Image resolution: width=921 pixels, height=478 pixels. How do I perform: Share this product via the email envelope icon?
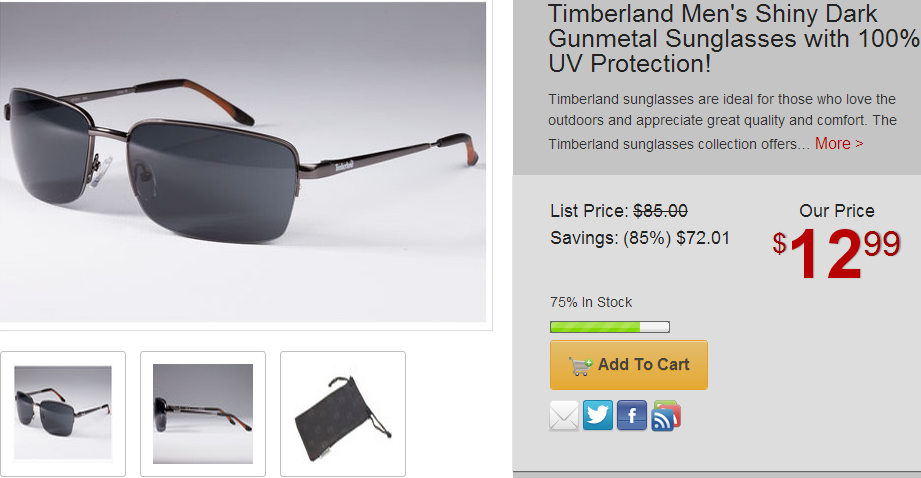point(564,415)
